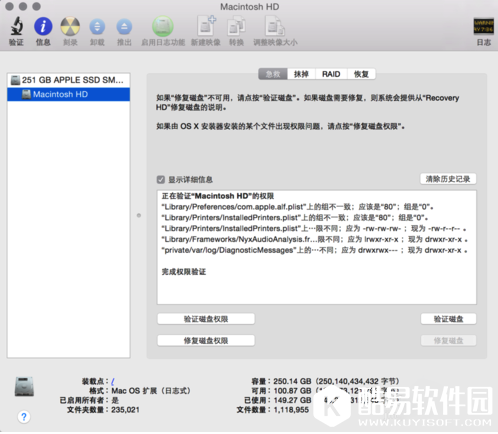
Task: Click the 清除历史记录 button
Action: tap(448, 179)
